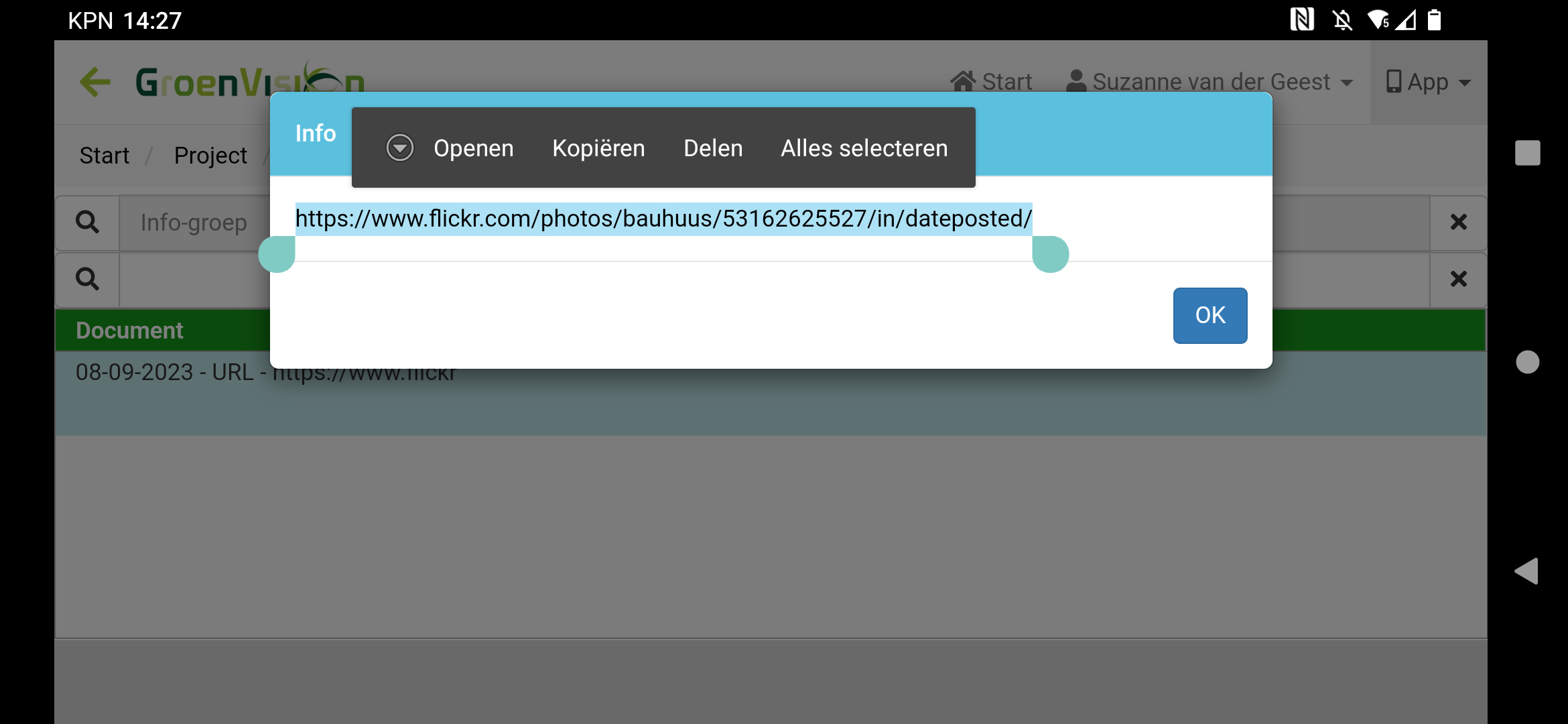Tap the second search magnifier icon
1568x724 pixels.
click(x=87, y=279)
